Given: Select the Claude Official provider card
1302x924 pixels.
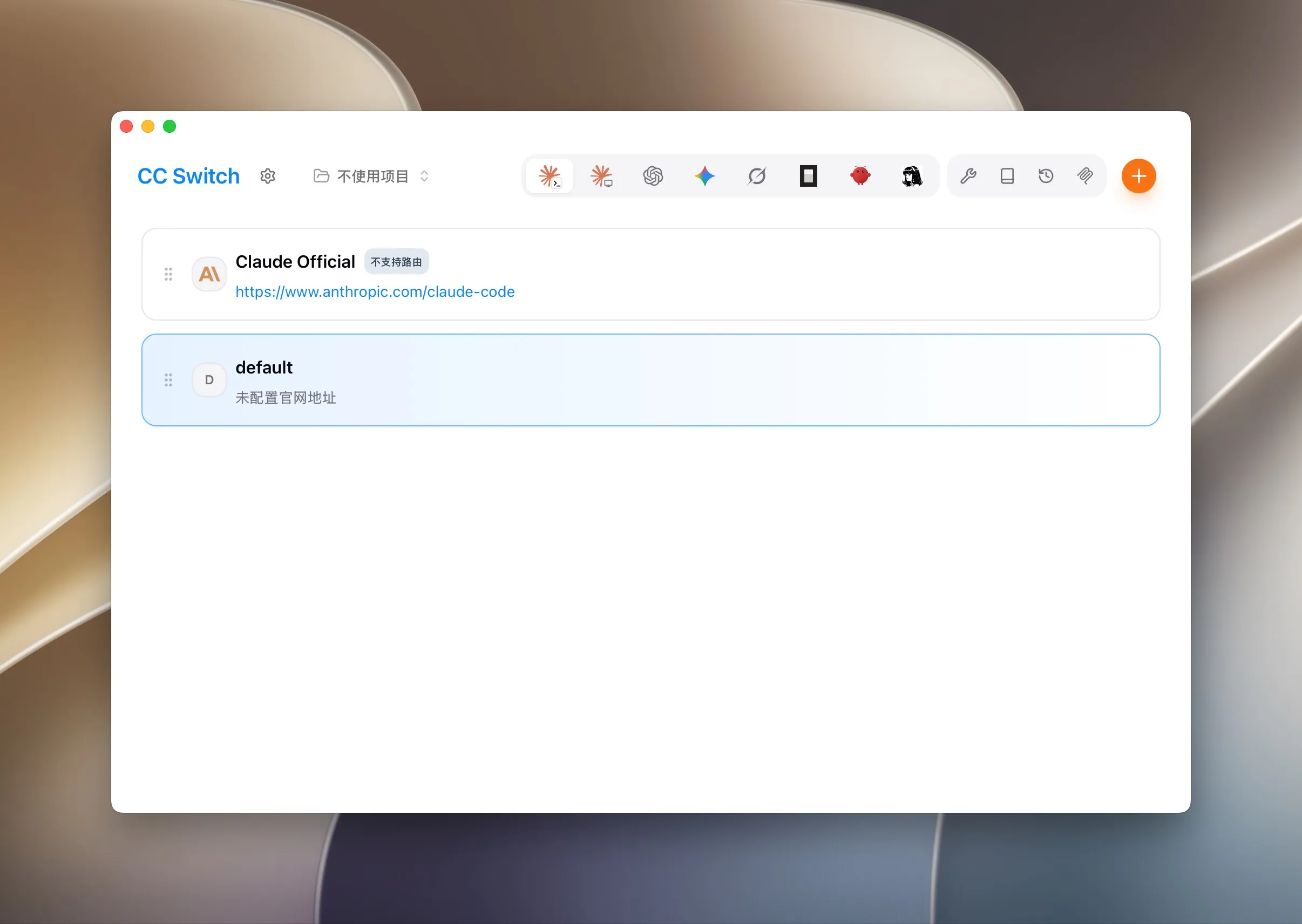Looking at the screenshot, I should (x=650, y=274).
